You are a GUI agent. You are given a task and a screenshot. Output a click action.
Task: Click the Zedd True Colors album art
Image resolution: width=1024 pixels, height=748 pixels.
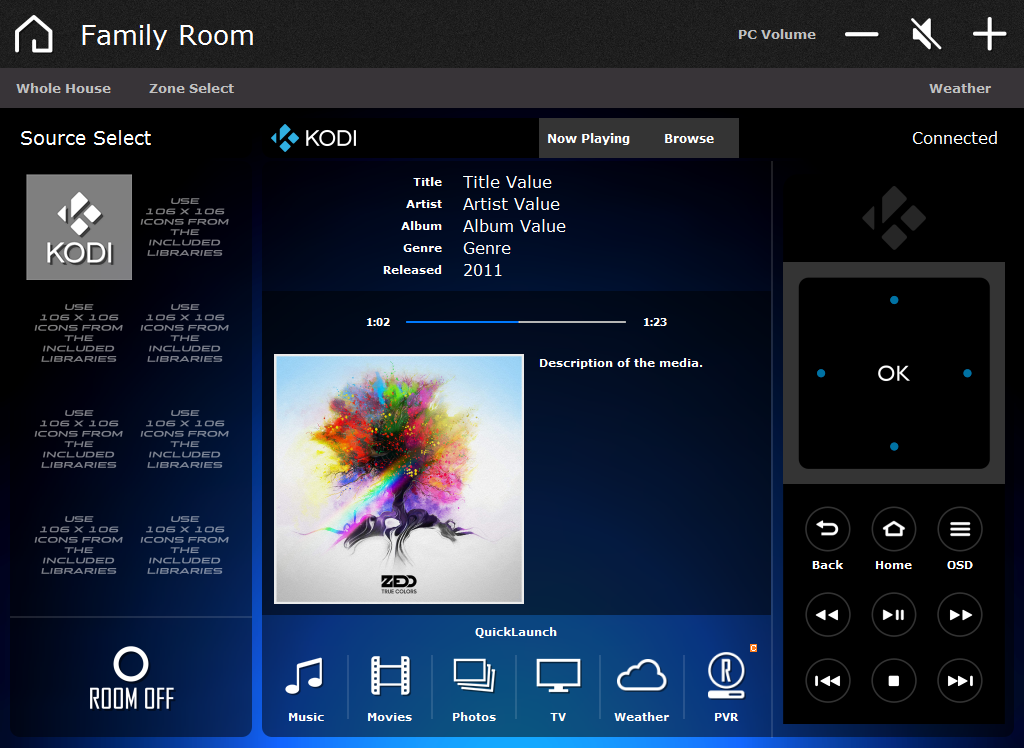coord(399,479)
